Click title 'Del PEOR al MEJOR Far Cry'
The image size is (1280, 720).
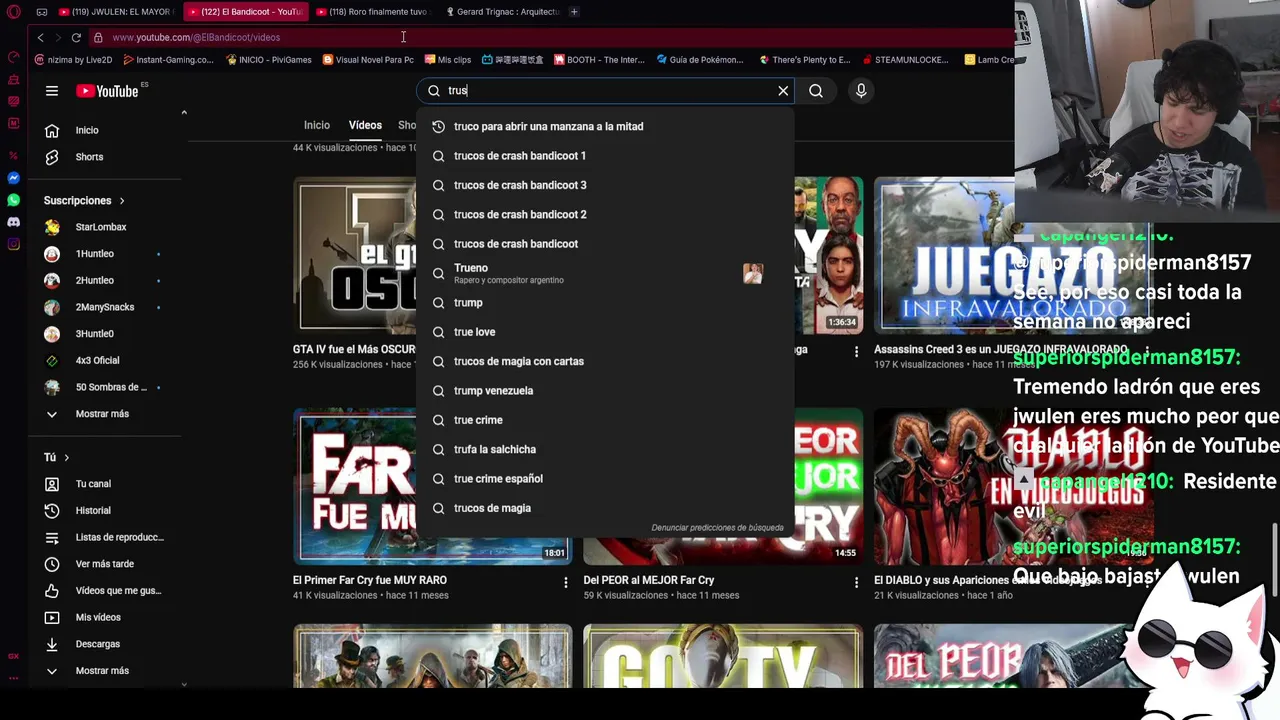[649, 580]
